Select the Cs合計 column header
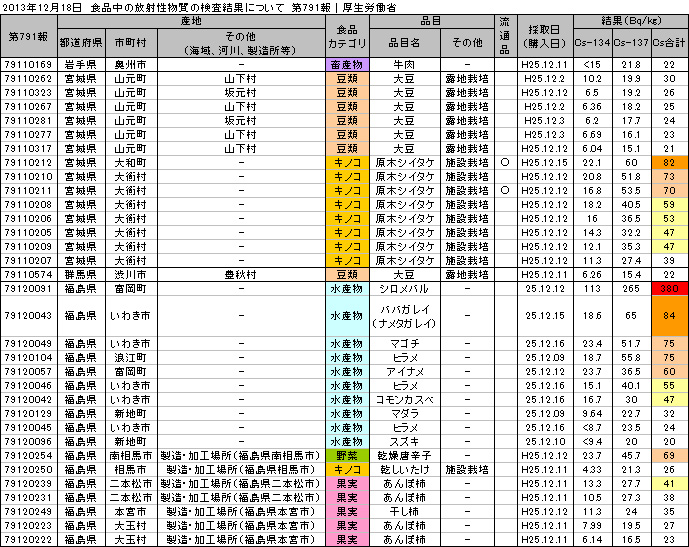Image resolution: width=689 pixels, height=547 pixels. tap(667, 44)
